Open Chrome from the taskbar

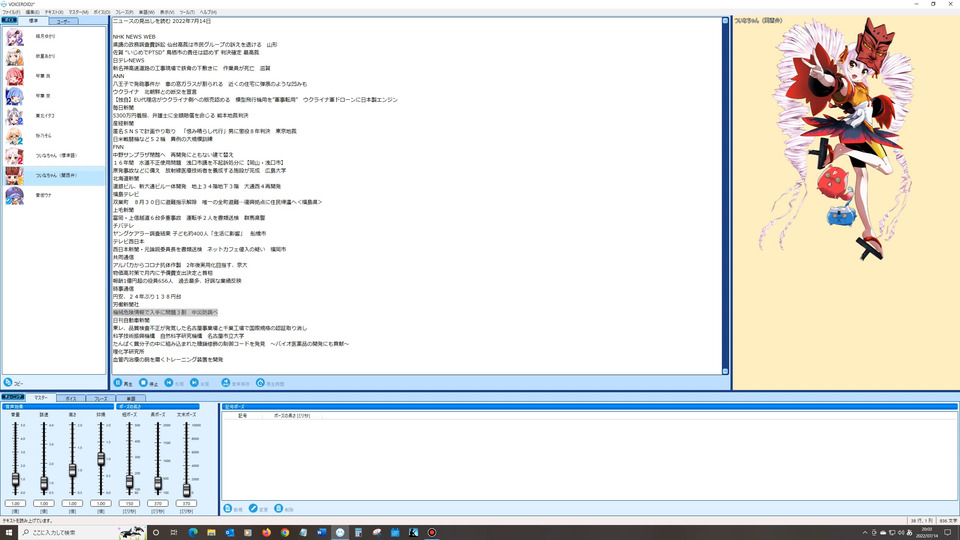coord(285,533)
